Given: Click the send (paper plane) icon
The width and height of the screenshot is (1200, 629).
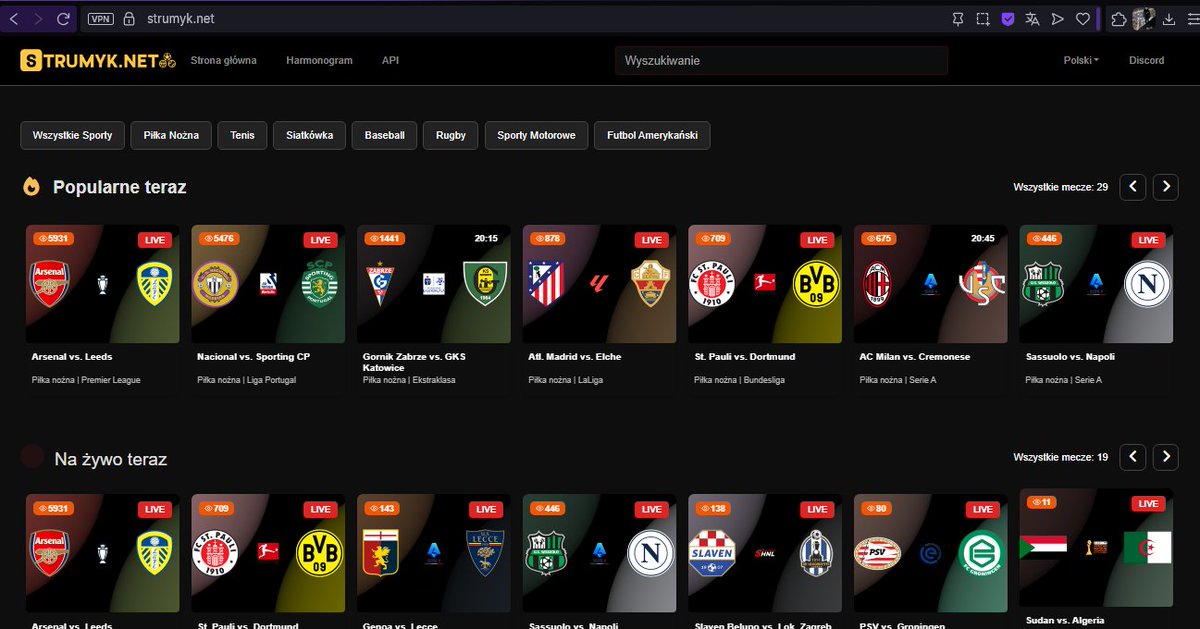Looking at the screenshot, I should pos(1057,18).
